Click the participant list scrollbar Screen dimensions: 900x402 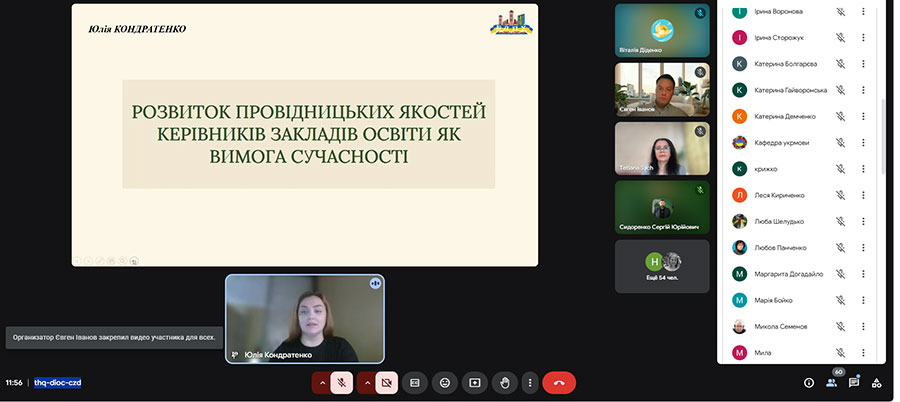point(883,137)
